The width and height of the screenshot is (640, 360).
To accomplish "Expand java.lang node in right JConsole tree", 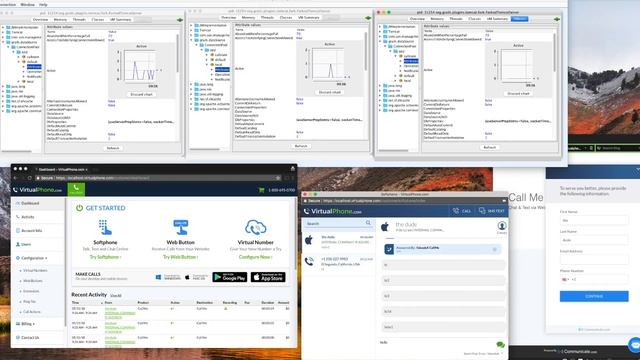I will (380, 86).
